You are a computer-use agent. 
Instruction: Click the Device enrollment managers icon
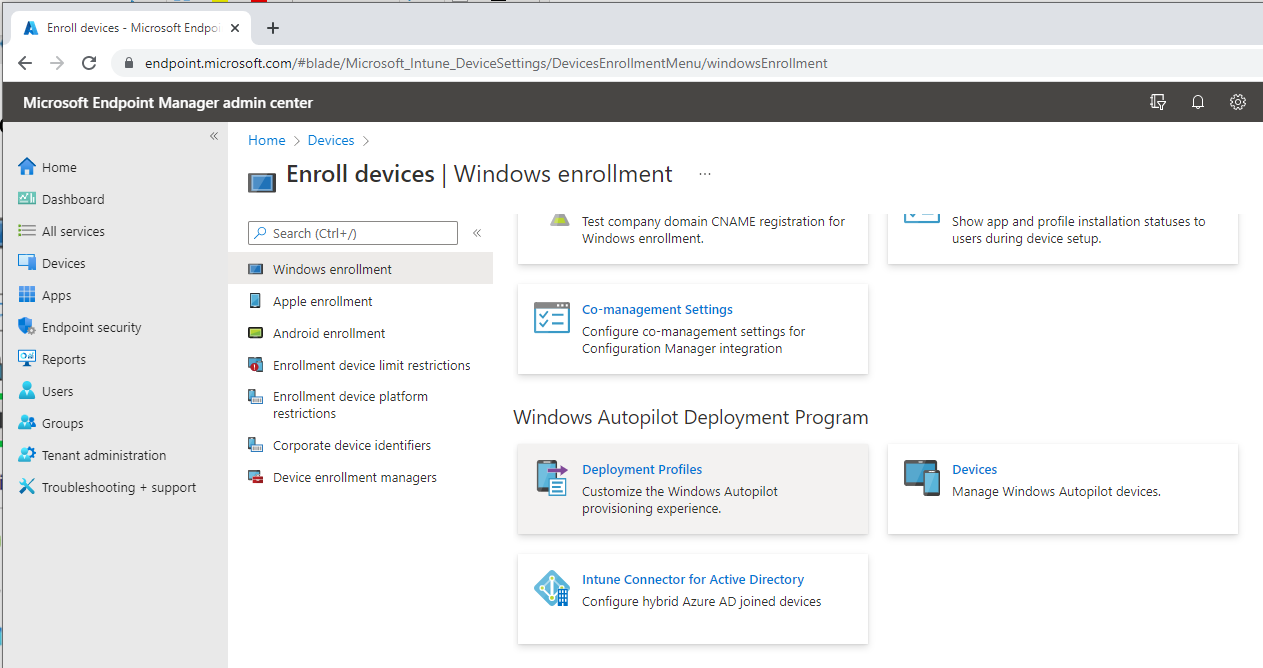click(x=255, y=477)
